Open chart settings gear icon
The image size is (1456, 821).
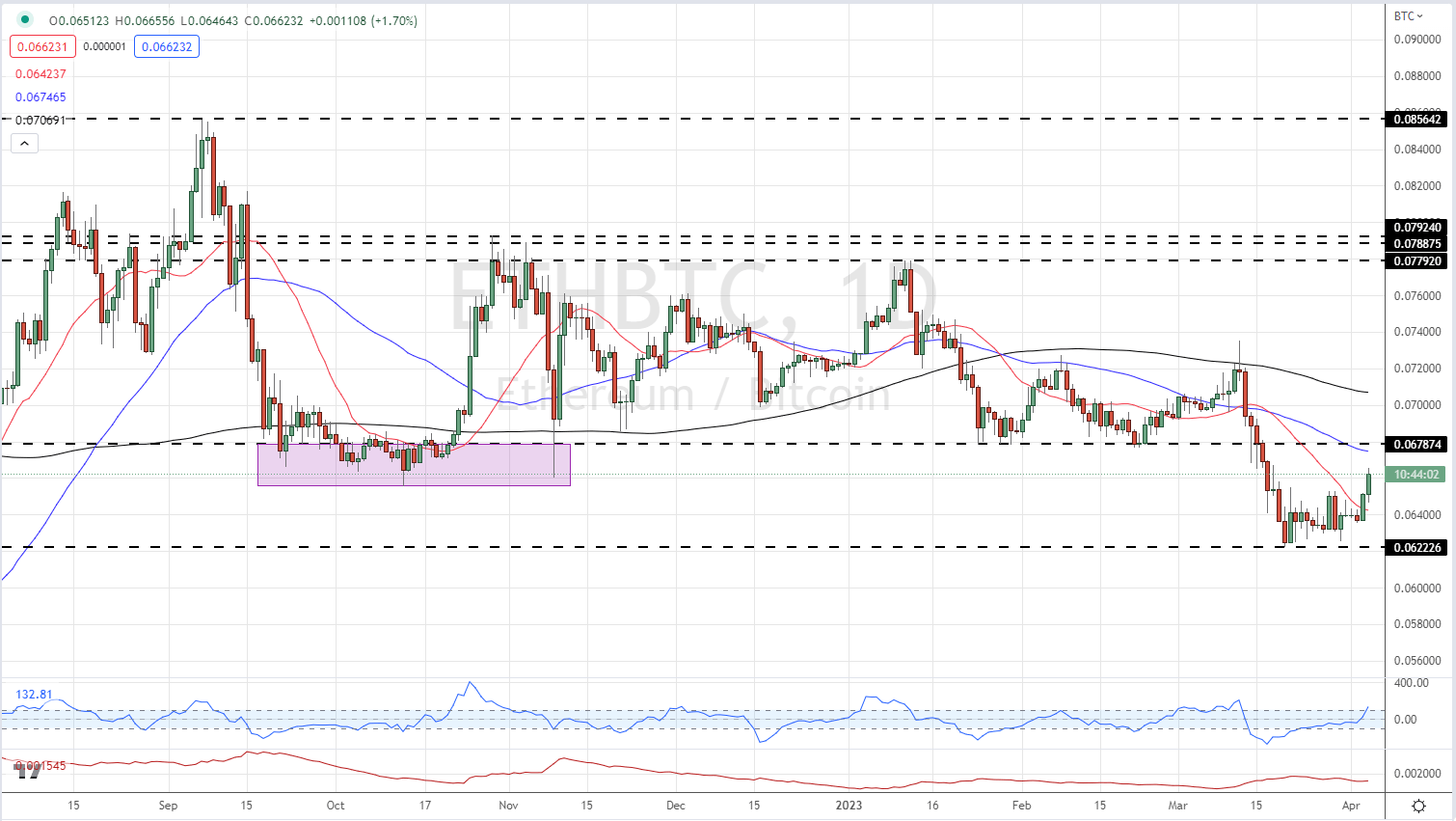(1419, 806)
